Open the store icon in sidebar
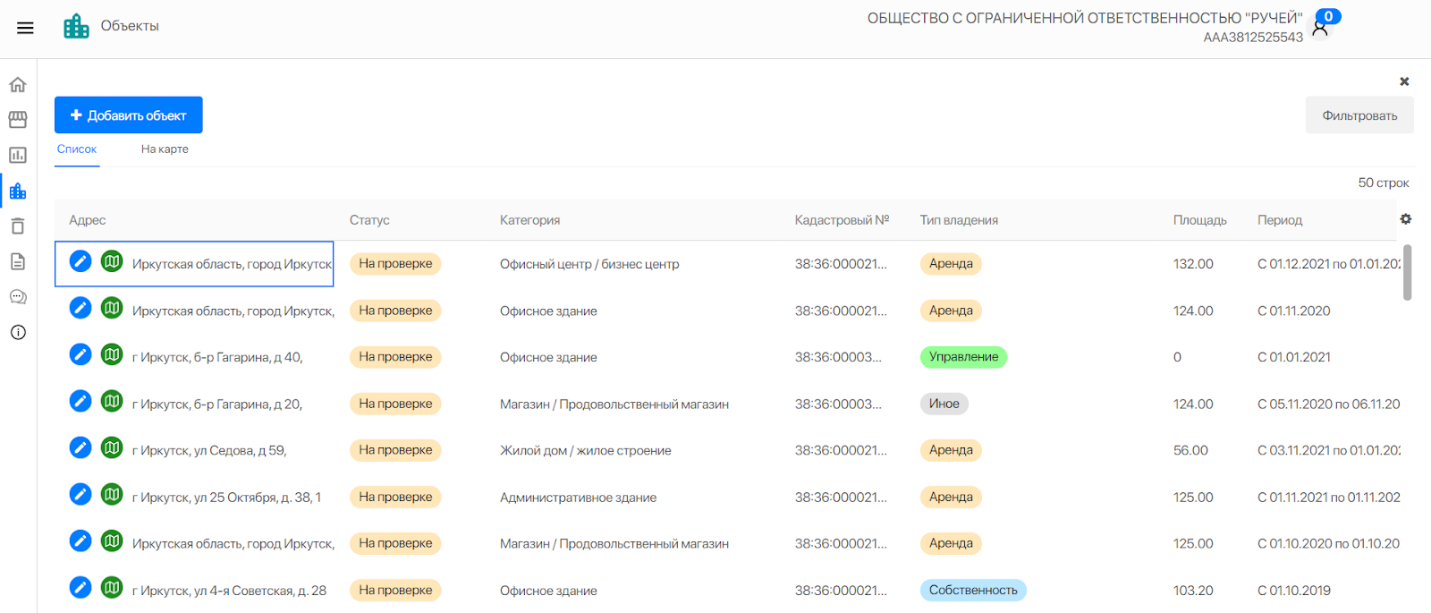This screenshot has width=1431, height=613. coord(18,120)
